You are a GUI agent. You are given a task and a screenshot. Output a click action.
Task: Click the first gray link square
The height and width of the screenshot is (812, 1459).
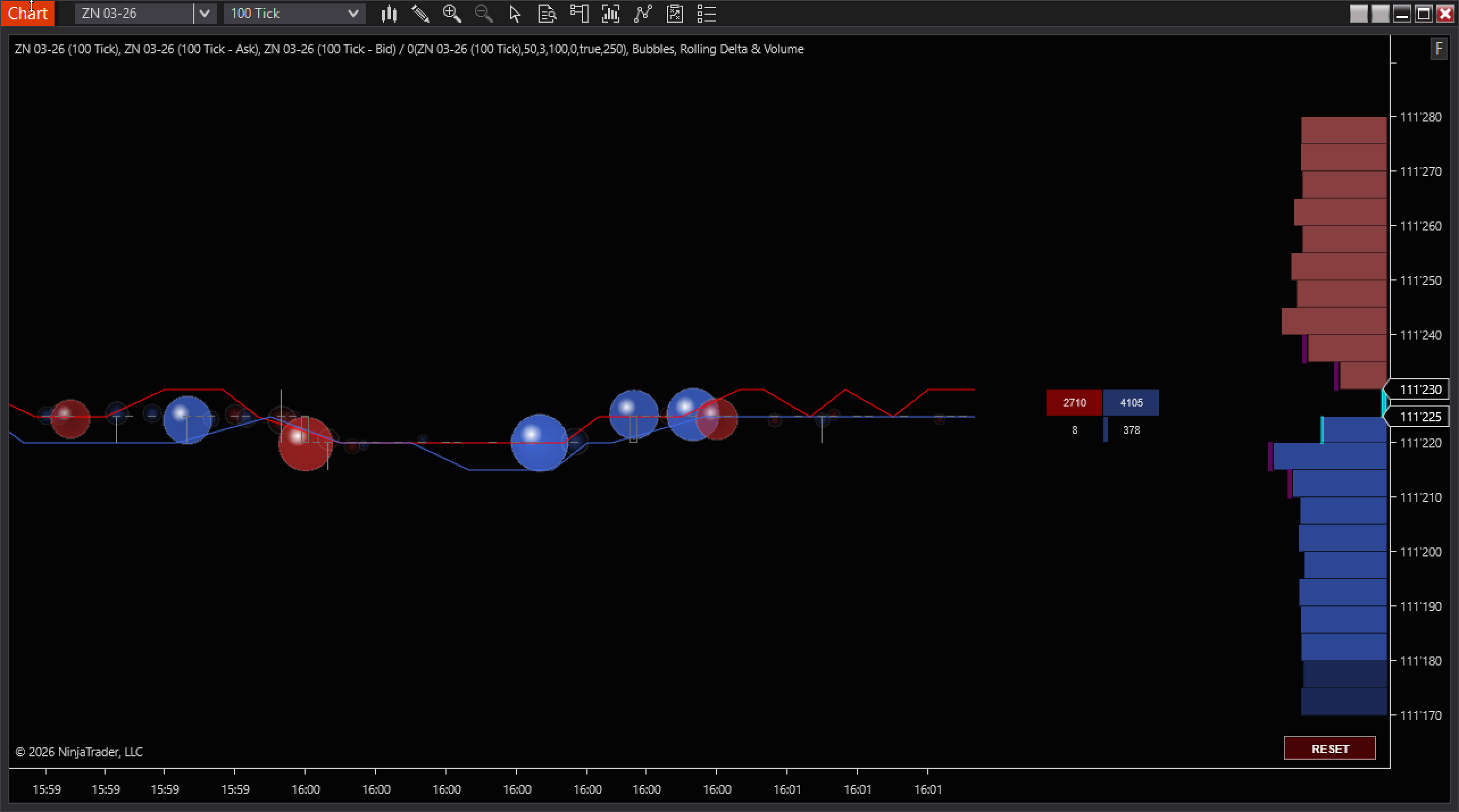point(1358,14)
